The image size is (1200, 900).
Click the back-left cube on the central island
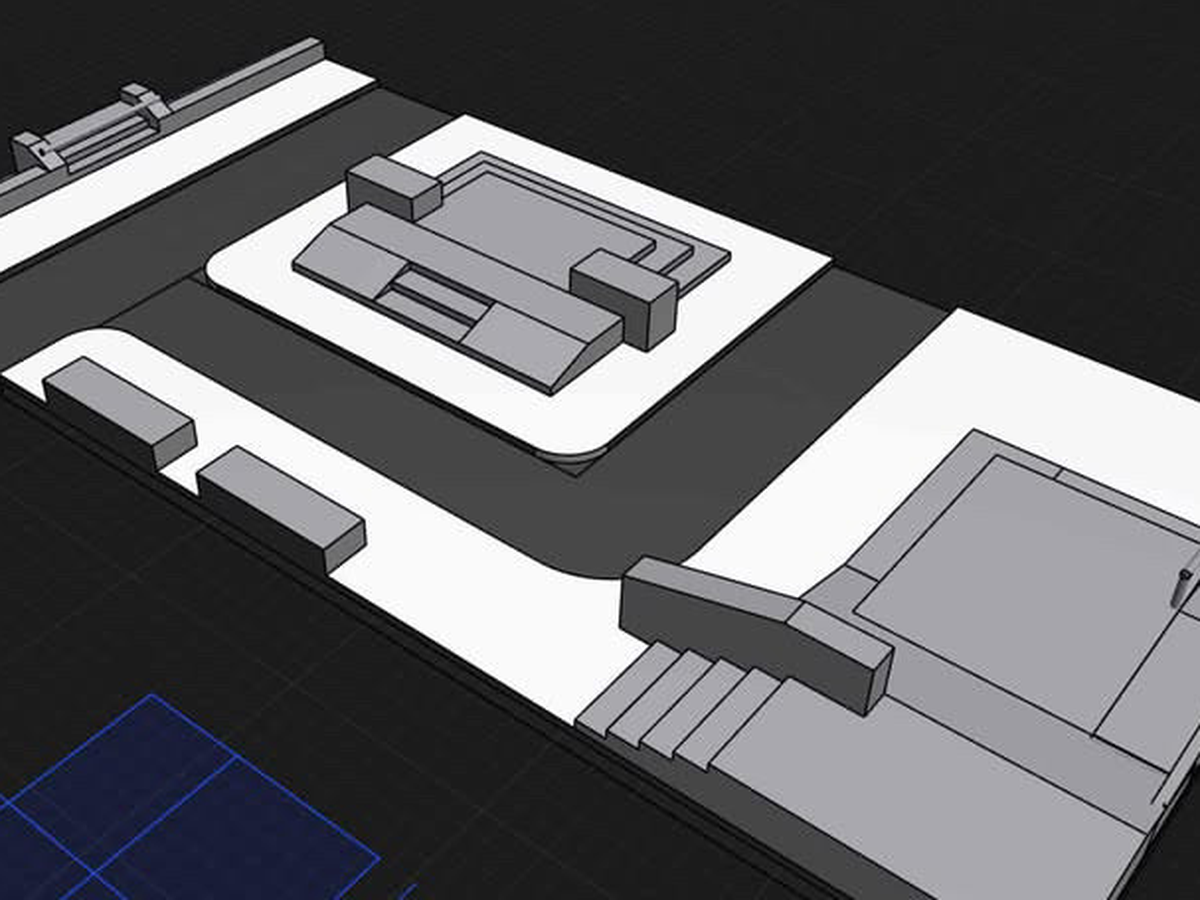tap(392, 186)
